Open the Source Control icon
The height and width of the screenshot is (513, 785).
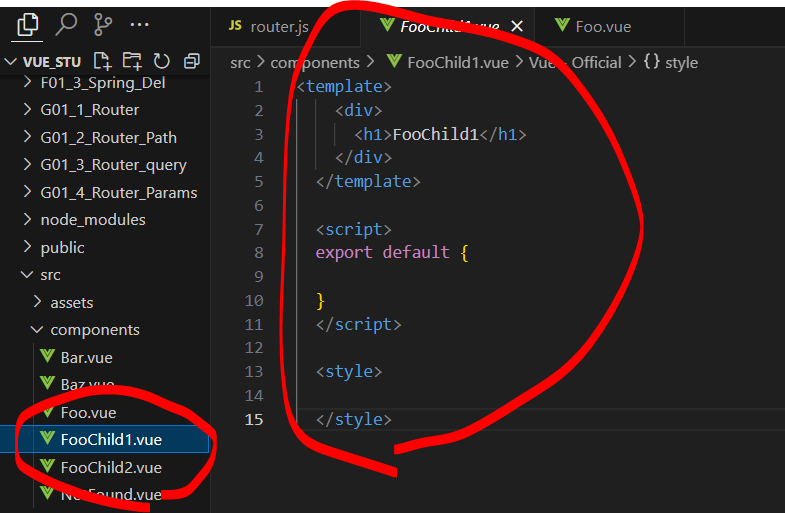click(x=102, y=25)
